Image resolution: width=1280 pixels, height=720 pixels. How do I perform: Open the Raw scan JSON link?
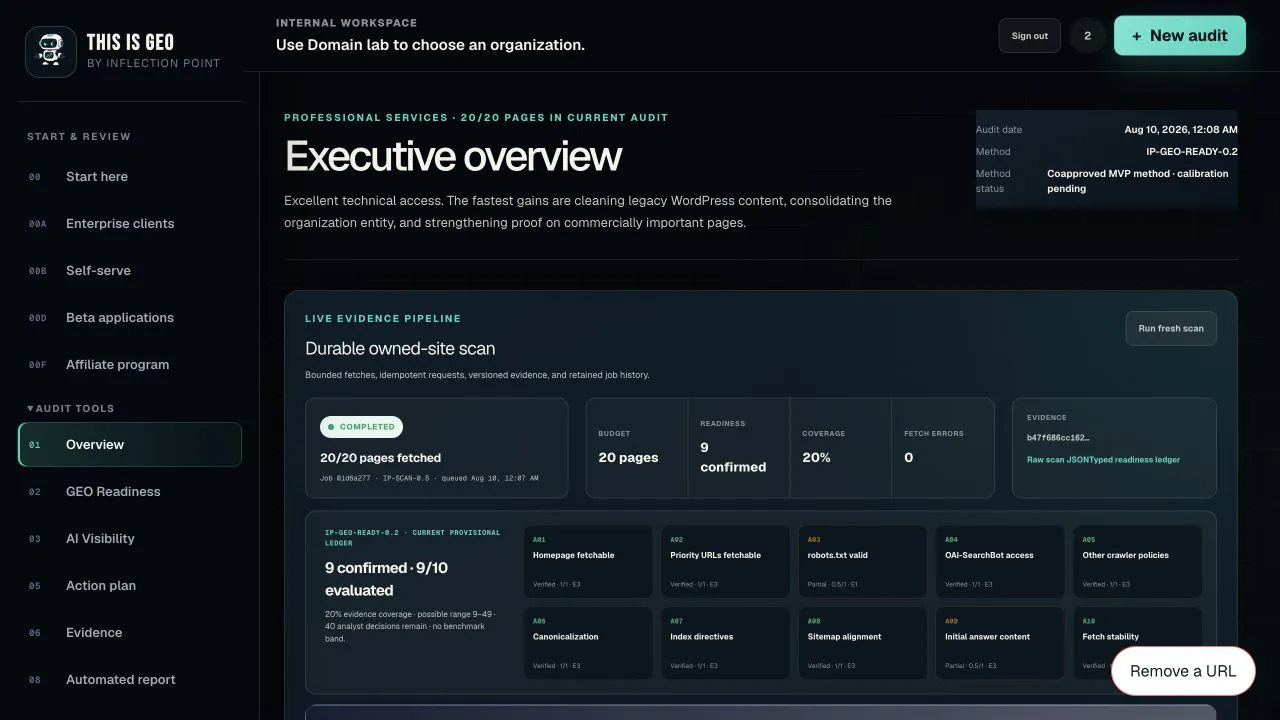1059,460
